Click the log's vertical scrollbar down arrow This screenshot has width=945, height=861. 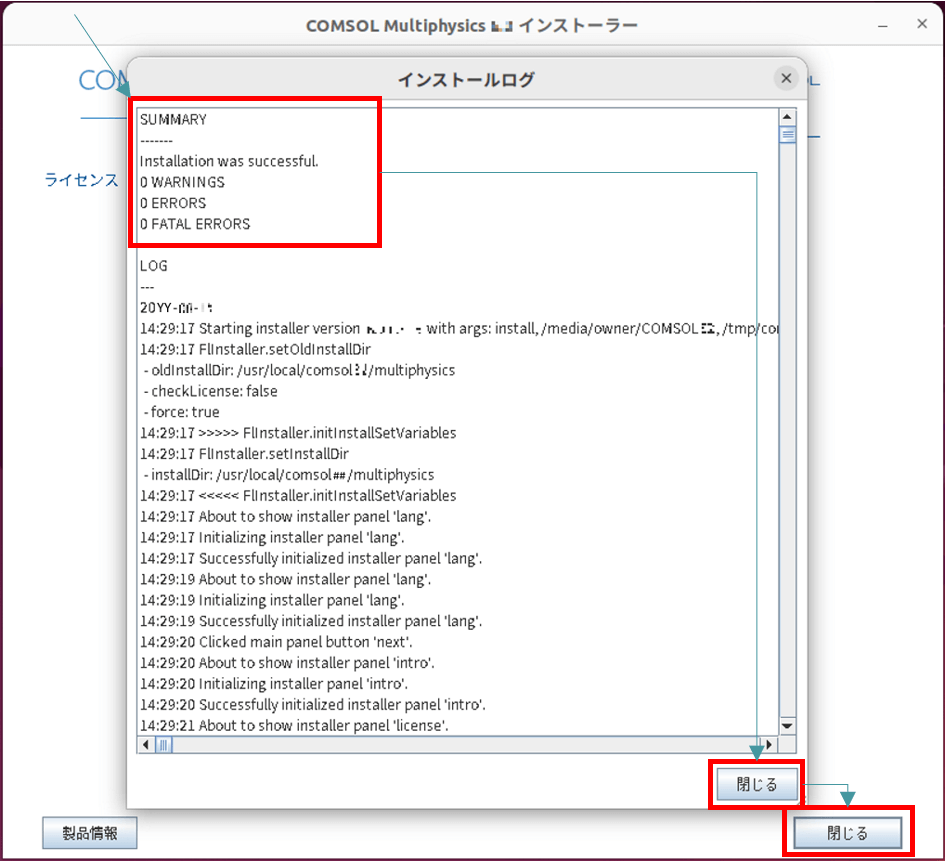tap(787, 725)
